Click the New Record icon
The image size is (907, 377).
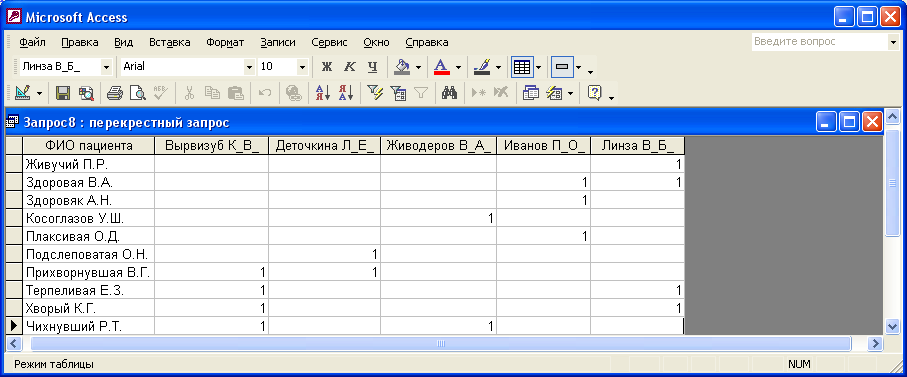(478, 93)
